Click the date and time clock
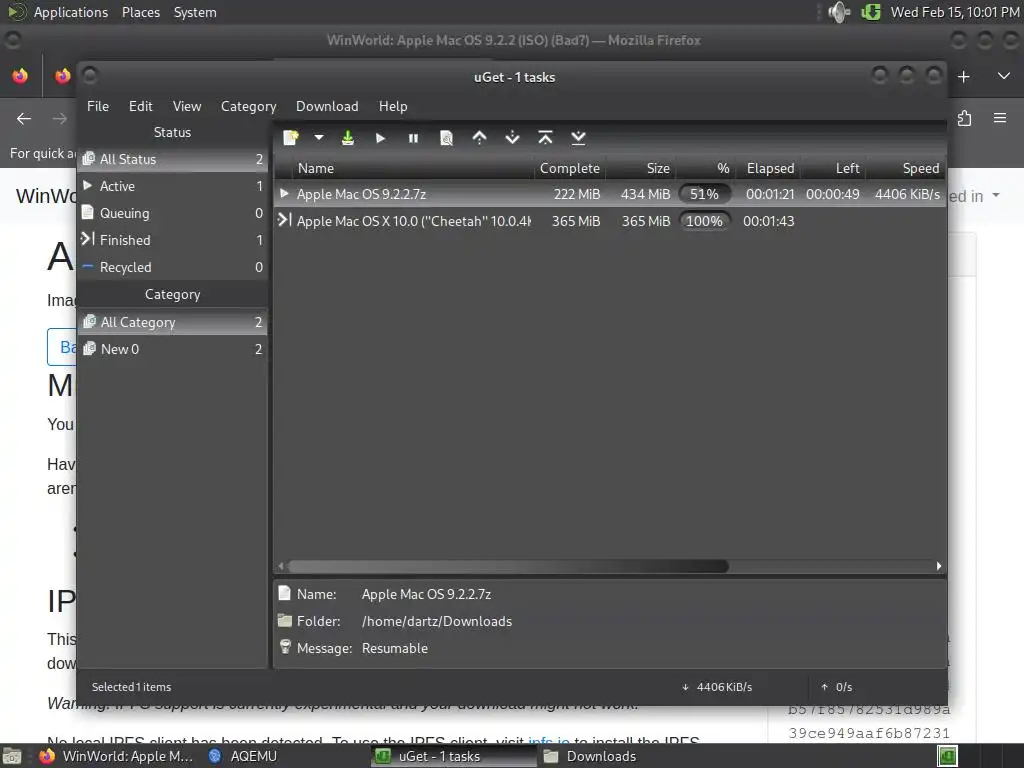Screen dimensions: 1024x768 955,12
